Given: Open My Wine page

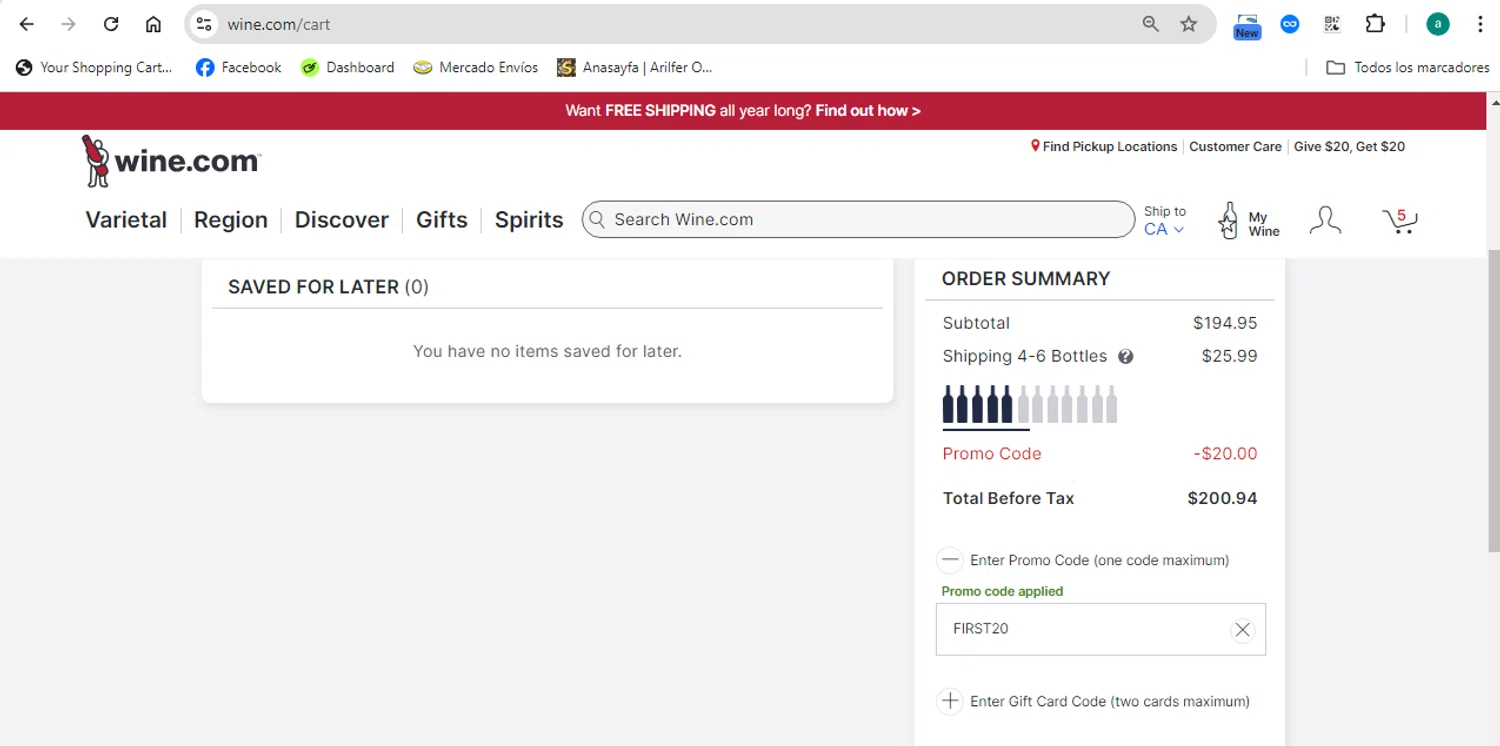Looking at the screenshot, I should [x=1248, y=220].
